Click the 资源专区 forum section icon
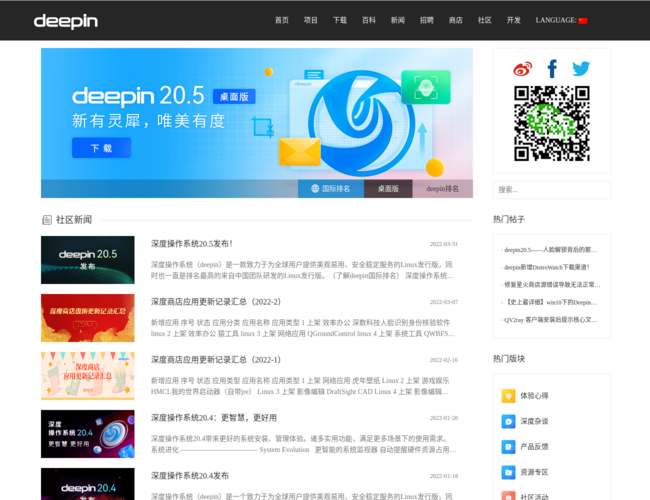The width and height of the screenshot is (650, 500). (x=508, y=472)
